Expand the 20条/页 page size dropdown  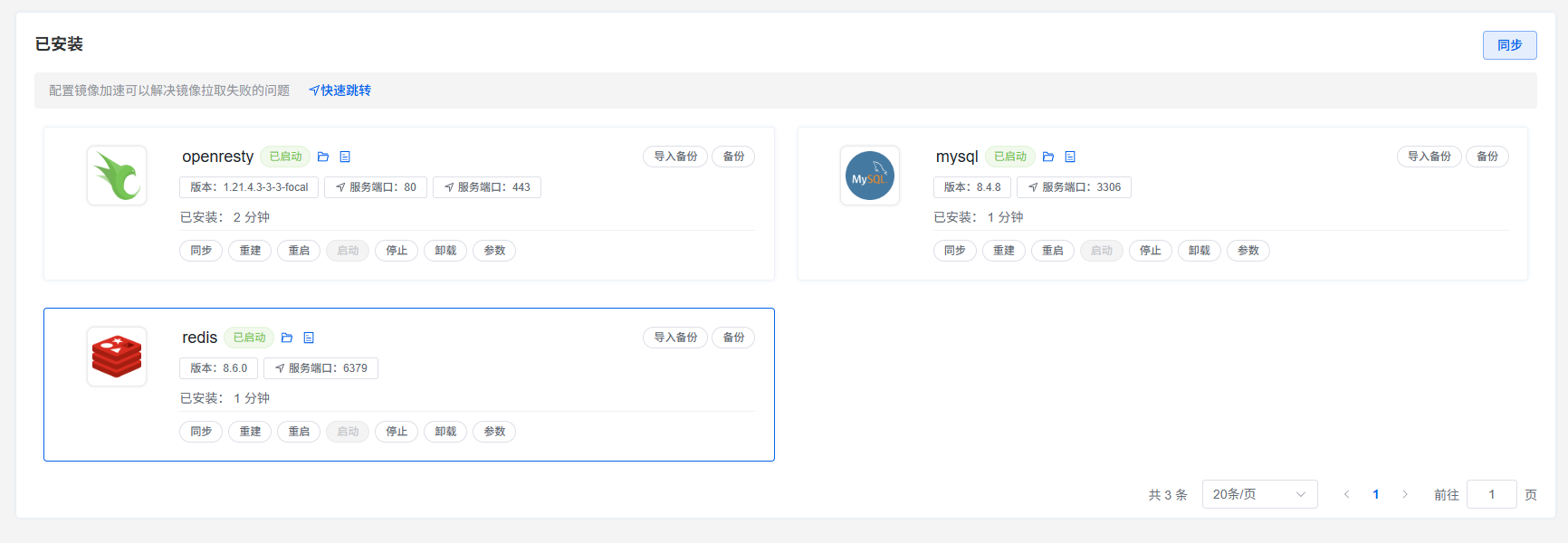[1258, 494]
